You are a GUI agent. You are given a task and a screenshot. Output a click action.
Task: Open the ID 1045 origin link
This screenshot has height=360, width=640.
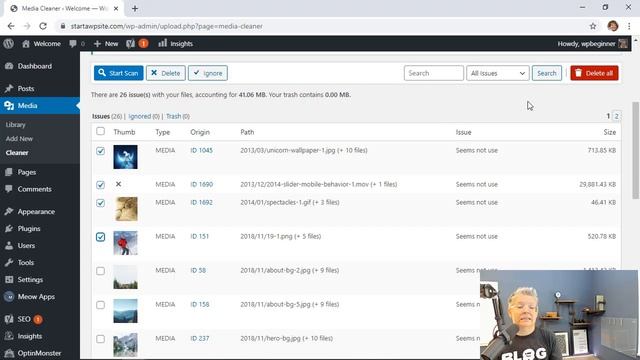coord(201,150)
